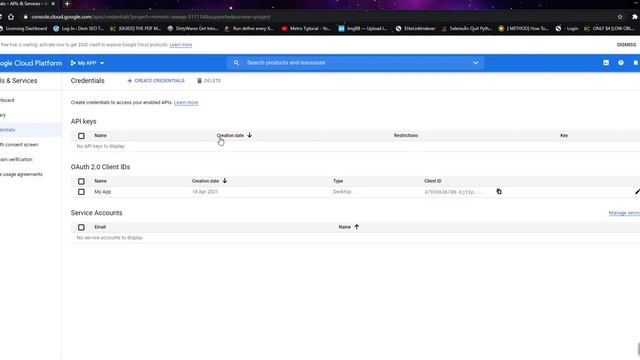Select all API keys checkbox
This screenshot has width=640, height=360.
coord(81,136)
